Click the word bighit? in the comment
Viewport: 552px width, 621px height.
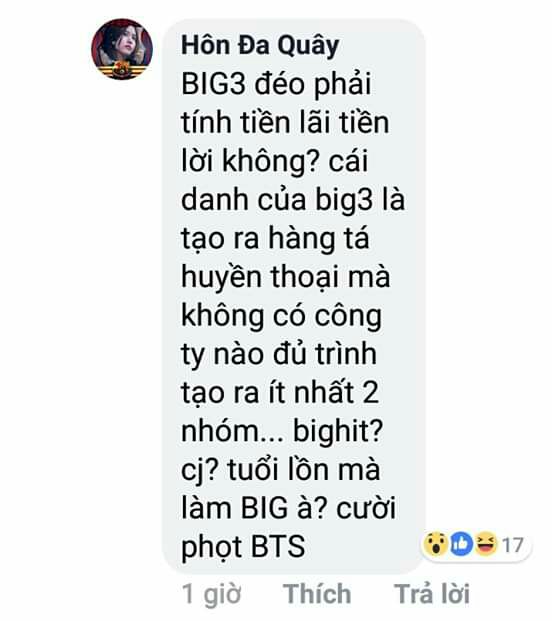338,431
